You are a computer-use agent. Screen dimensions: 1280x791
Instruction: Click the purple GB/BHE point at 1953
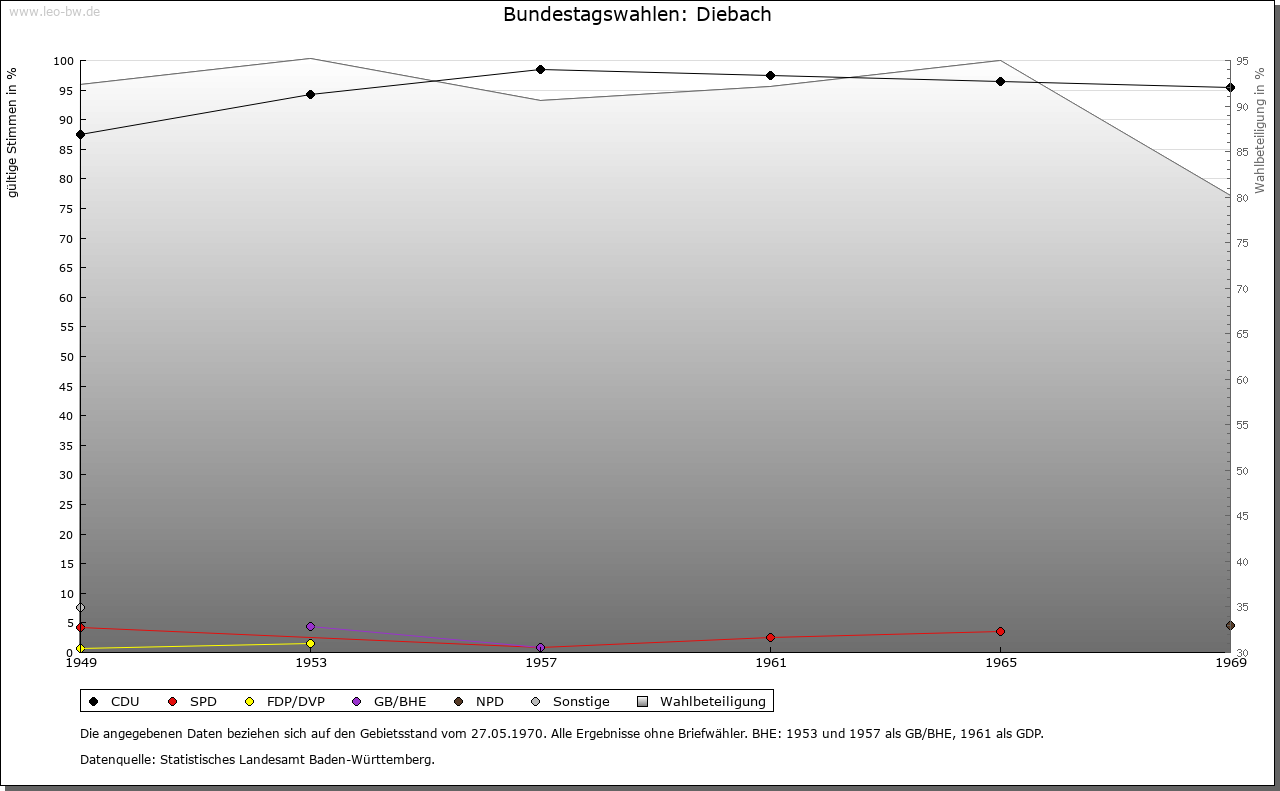tap(310, 626)
